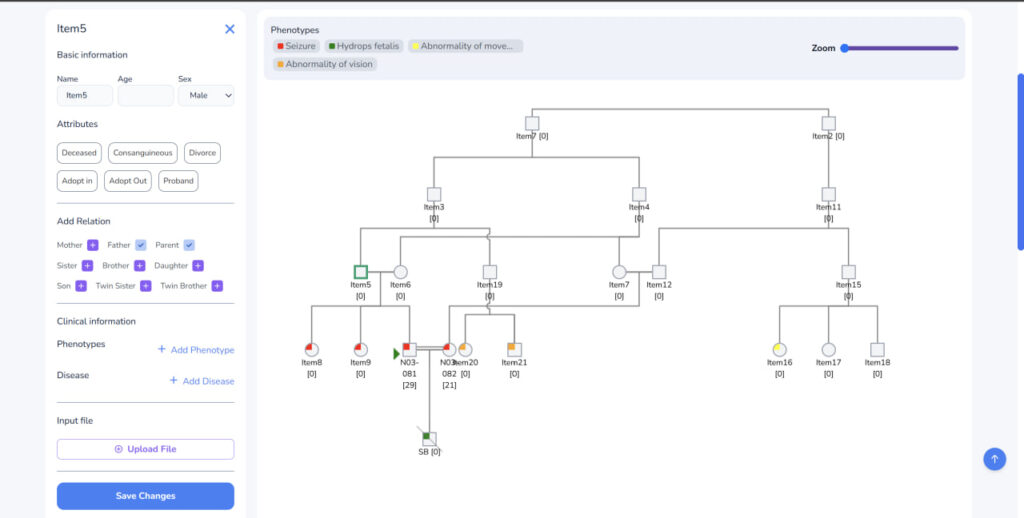This screenshot has height=518, width=1024.
Task: Click the Zoom slider handle
Action: [x=844, y=48]
